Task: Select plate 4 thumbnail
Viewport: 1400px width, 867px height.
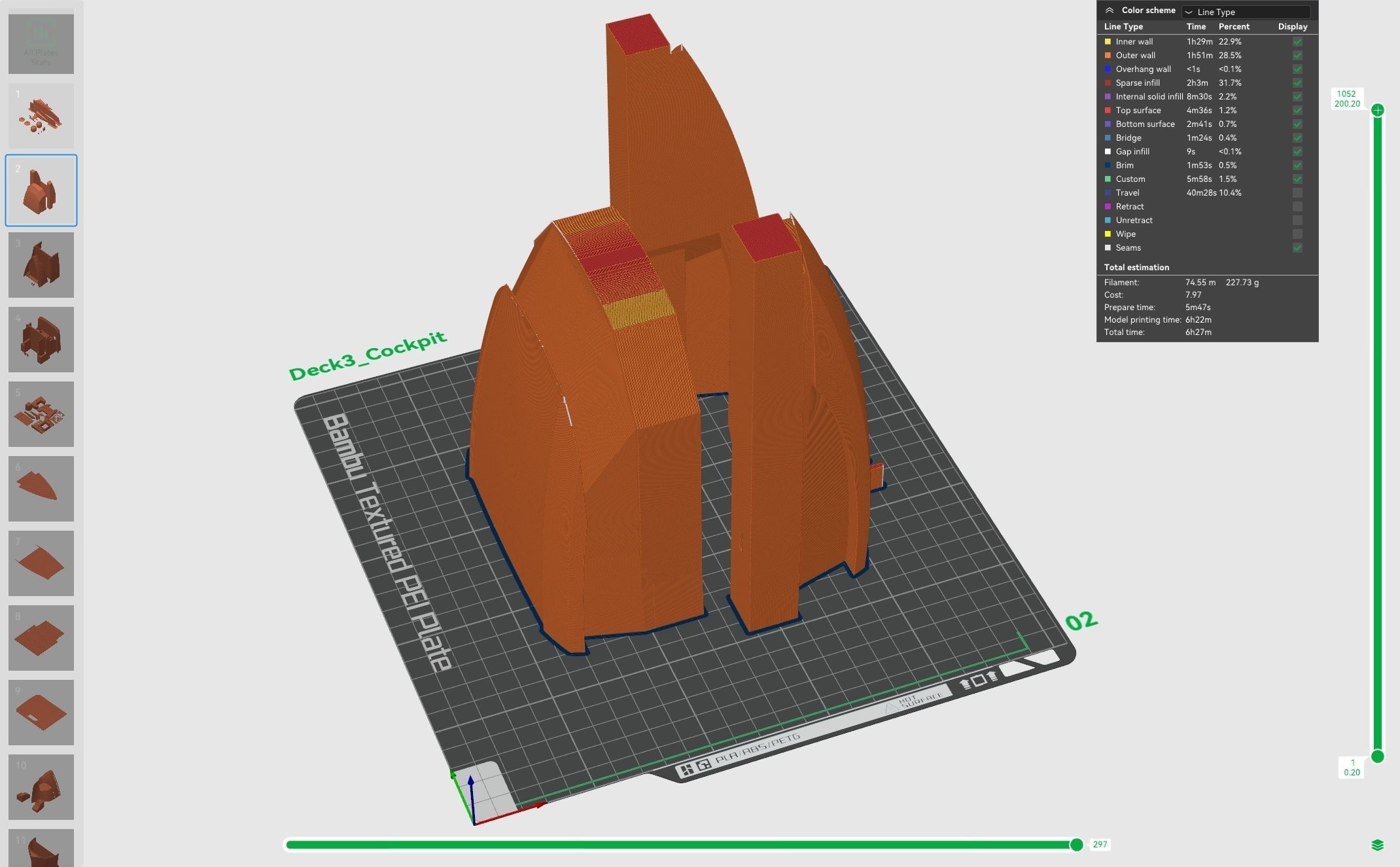Action: click(x=41, y=340)
